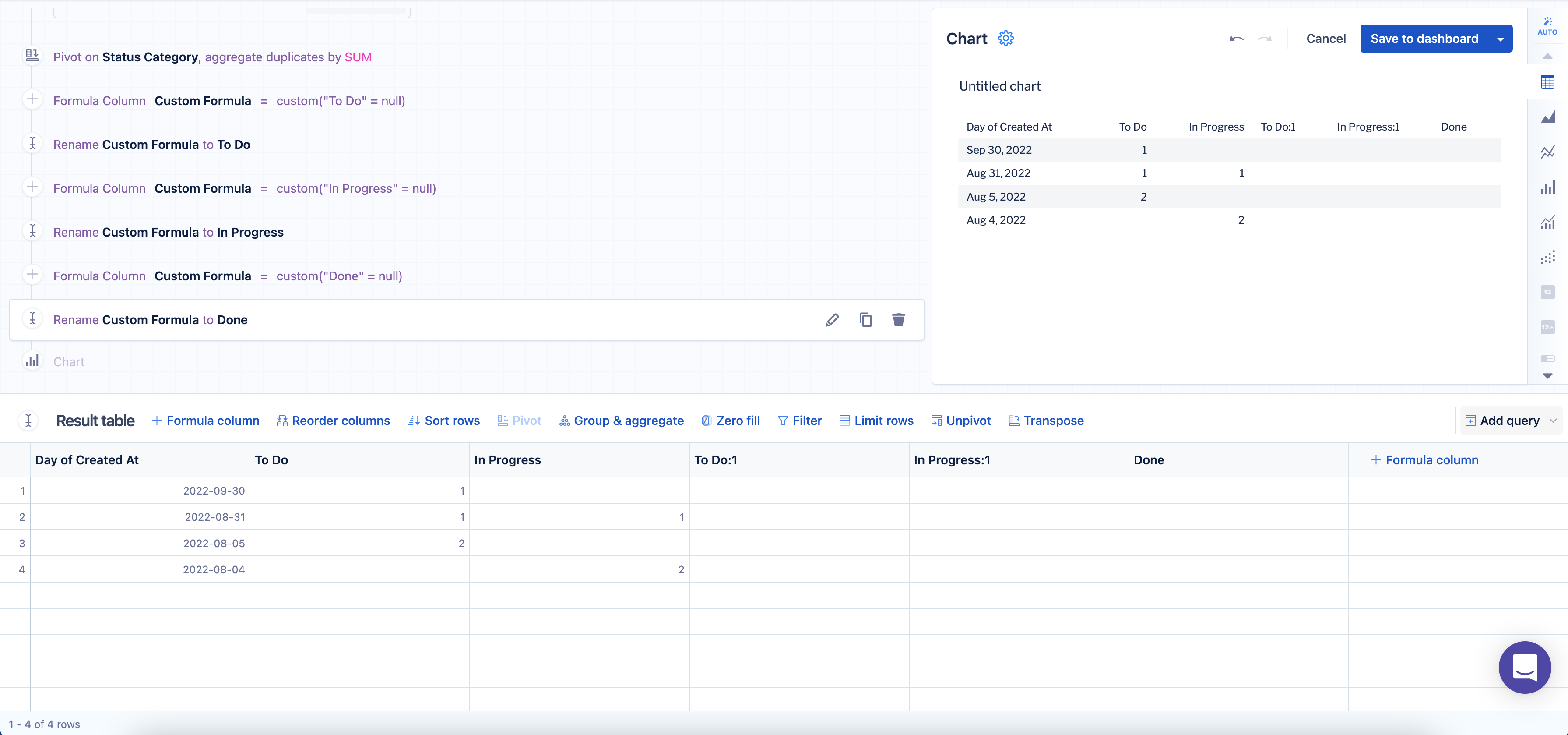Undo the last chart change
1568x735 pixels.
point(1236,39)
